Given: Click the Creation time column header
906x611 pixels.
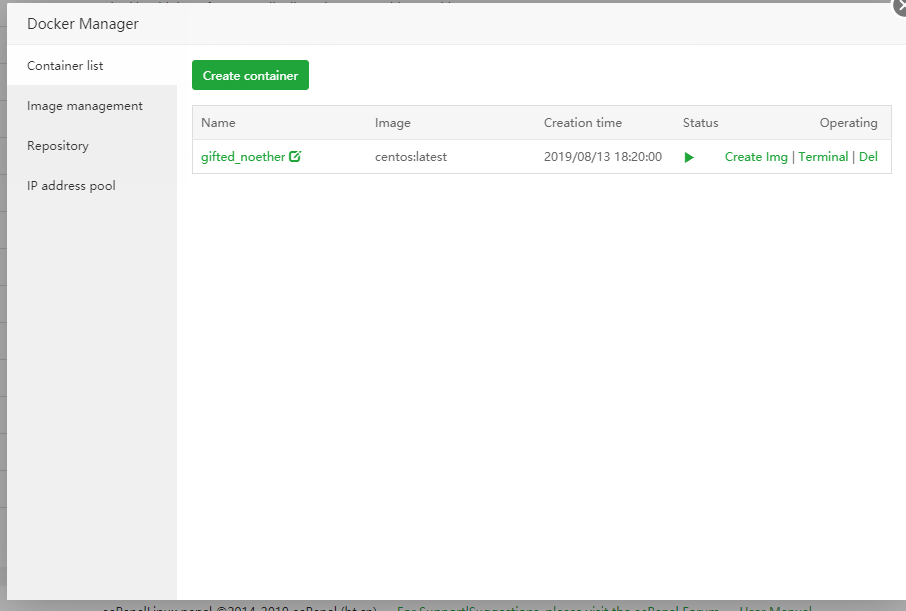Looking at the screenshot, I should pyautogui.click(x=583, y=122).
